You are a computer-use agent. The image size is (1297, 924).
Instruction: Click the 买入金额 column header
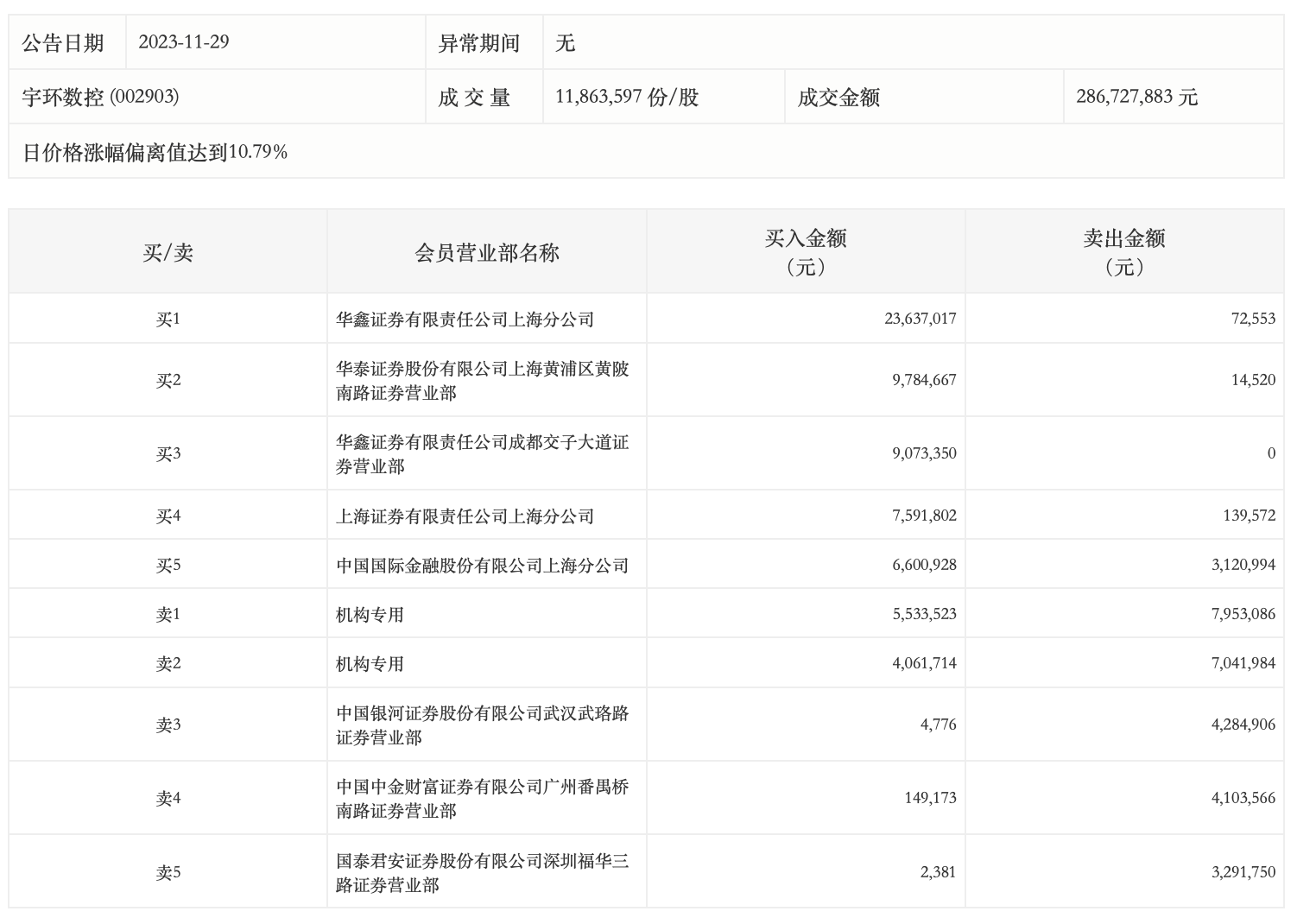(806, 251)
